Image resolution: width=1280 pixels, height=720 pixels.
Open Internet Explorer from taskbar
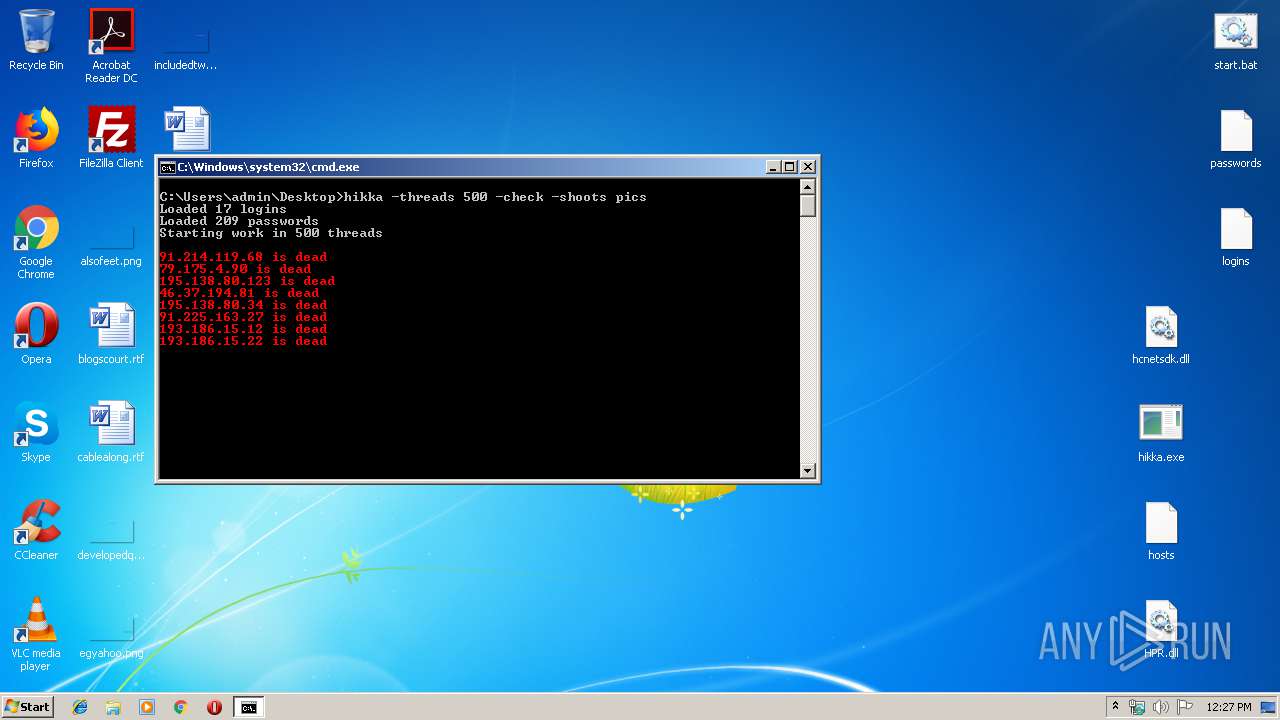click(x=80, y=707)
